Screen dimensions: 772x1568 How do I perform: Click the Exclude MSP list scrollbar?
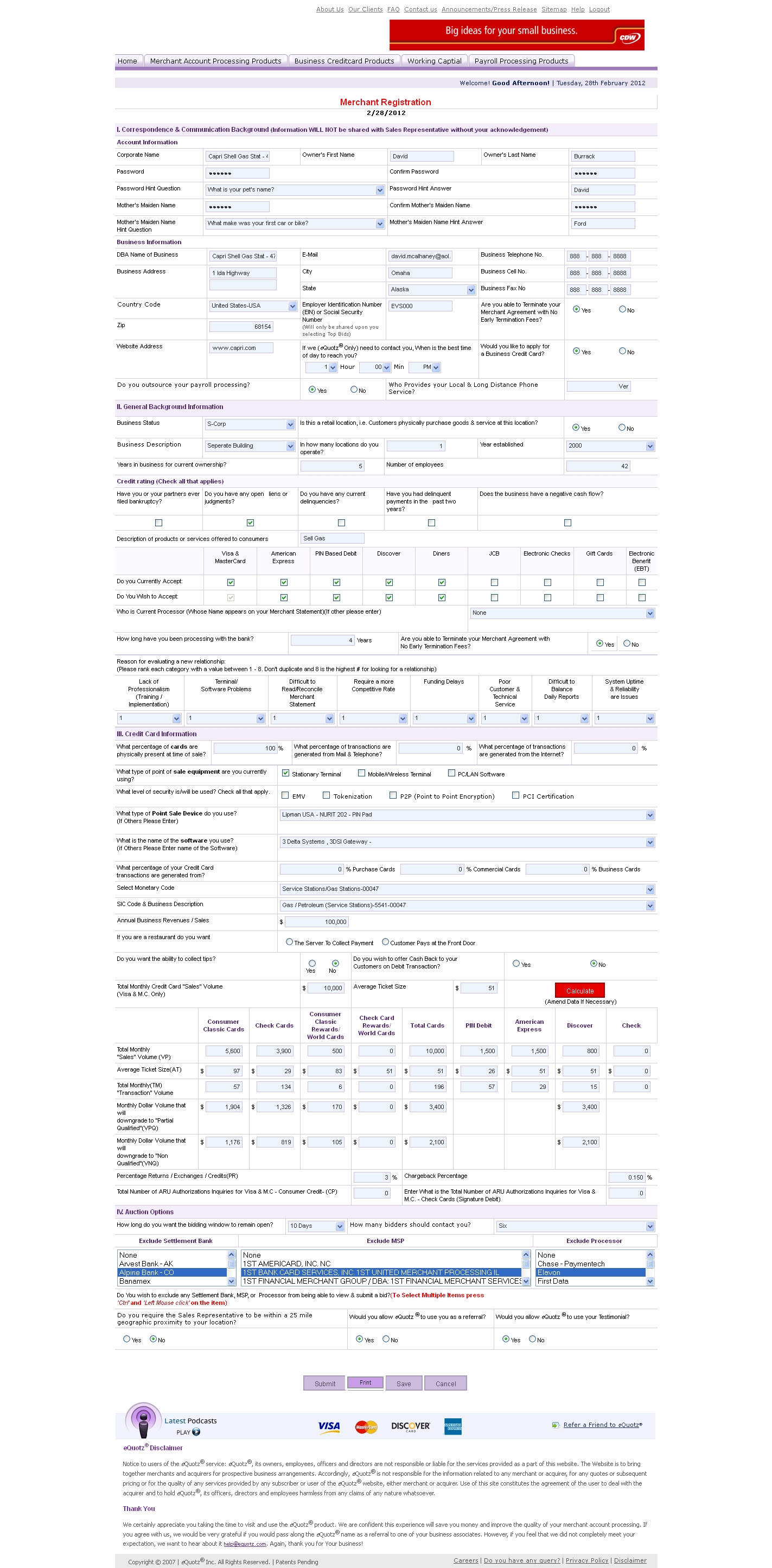[x=526, y=1268]
